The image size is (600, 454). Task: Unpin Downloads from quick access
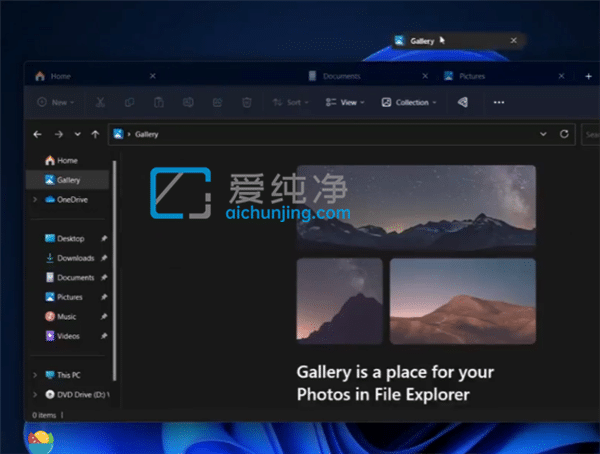(104, 258)
